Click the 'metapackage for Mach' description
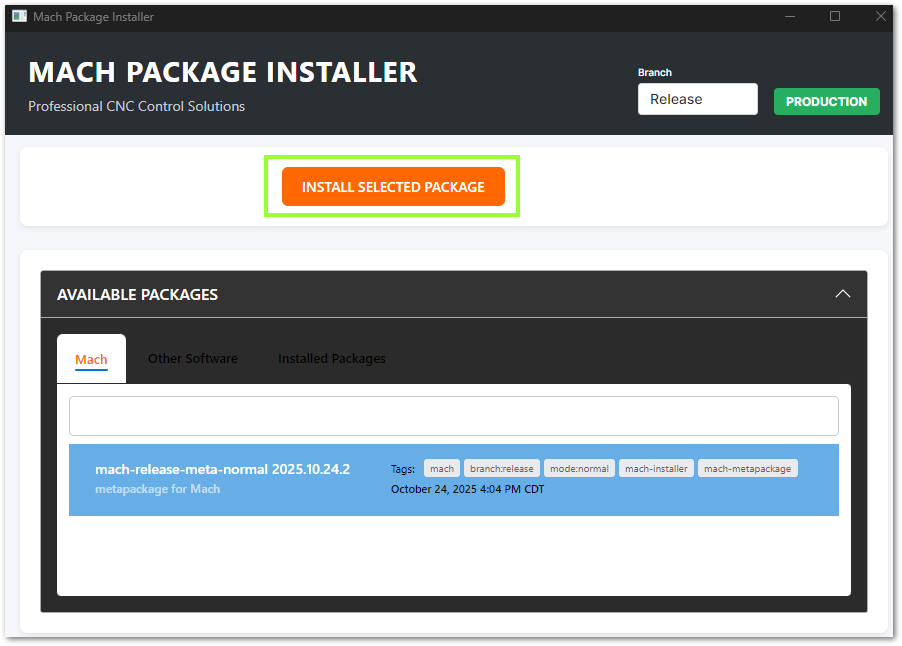Screen dimensions: 902x646 point(158,489)
